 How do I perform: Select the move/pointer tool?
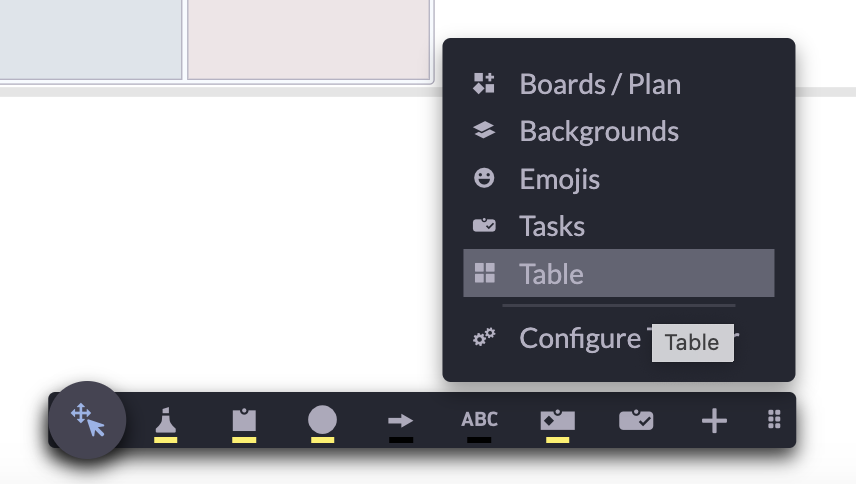click(x=88, y=420)
